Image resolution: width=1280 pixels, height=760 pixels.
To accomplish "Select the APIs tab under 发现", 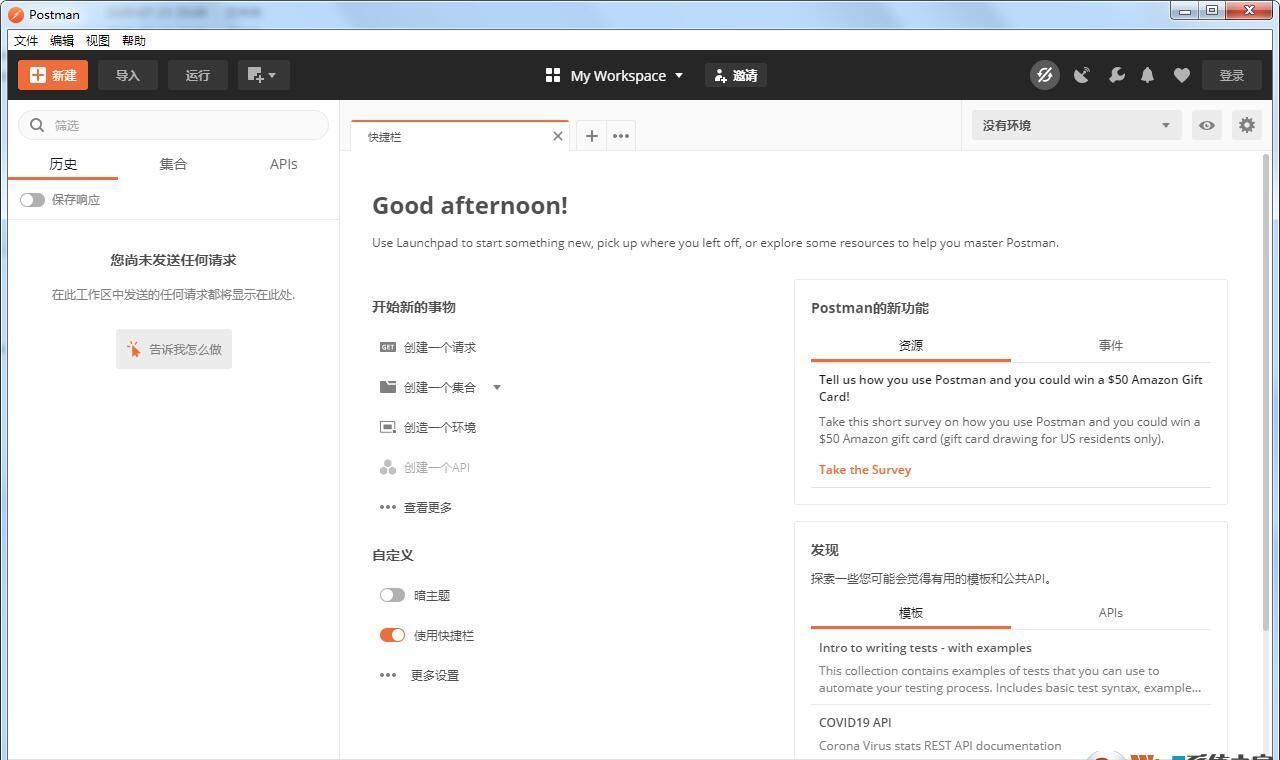I will tap(1111, 613).
